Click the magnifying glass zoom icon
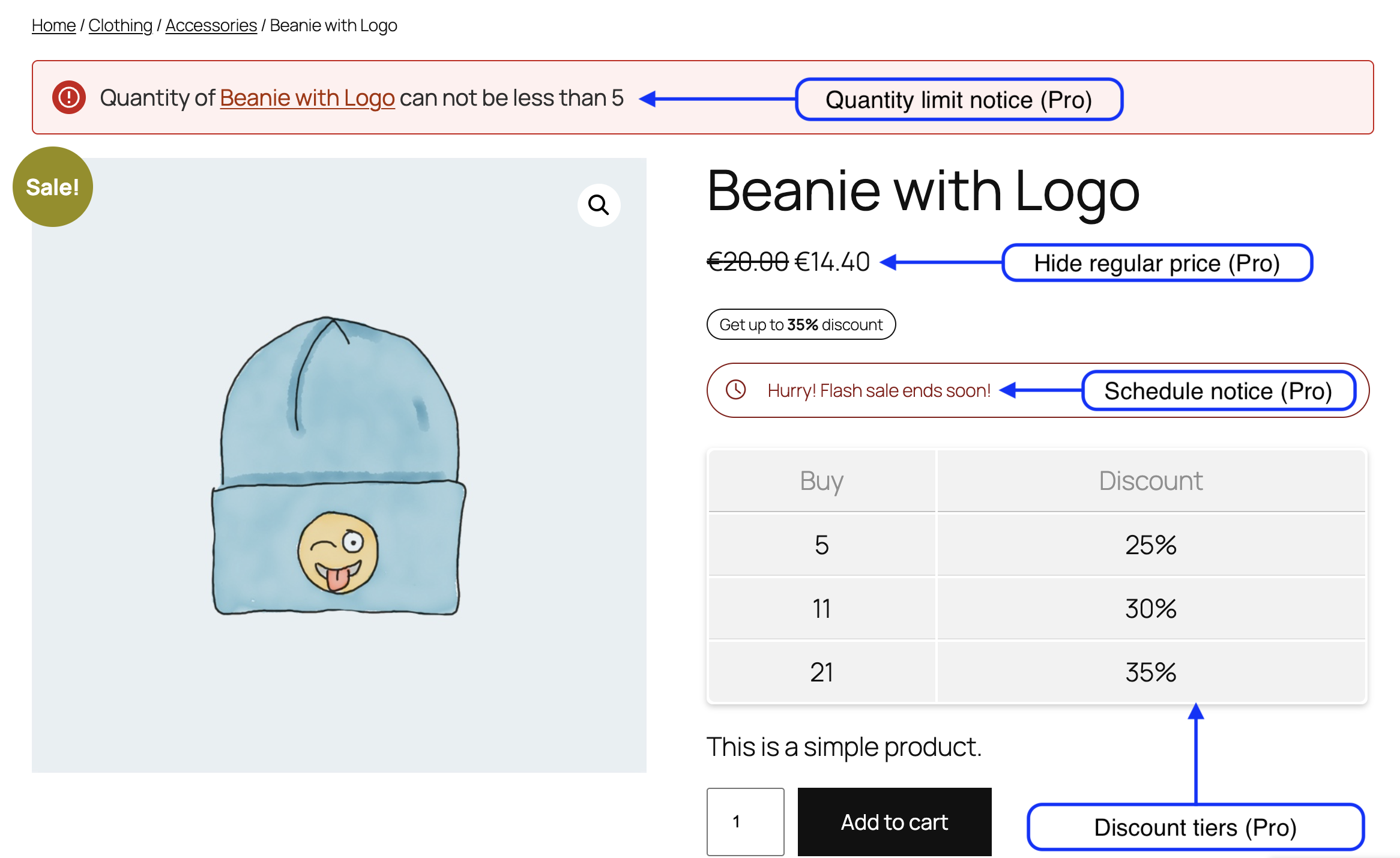 (599, 205)
